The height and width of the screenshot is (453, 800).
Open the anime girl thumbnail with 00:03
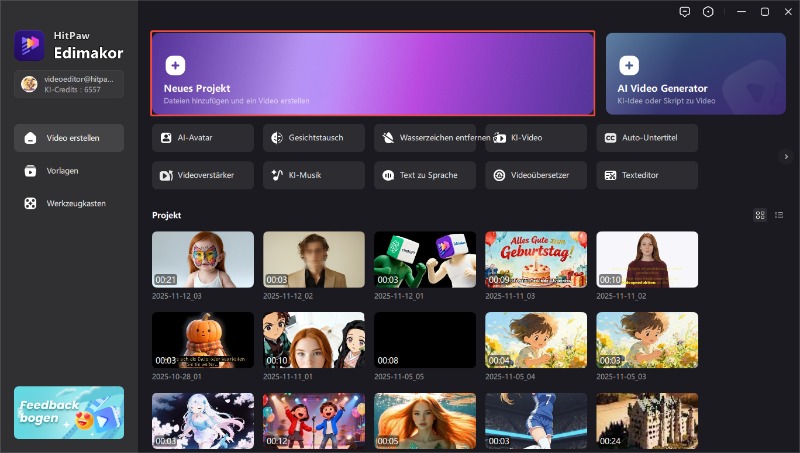coord(203,421)
